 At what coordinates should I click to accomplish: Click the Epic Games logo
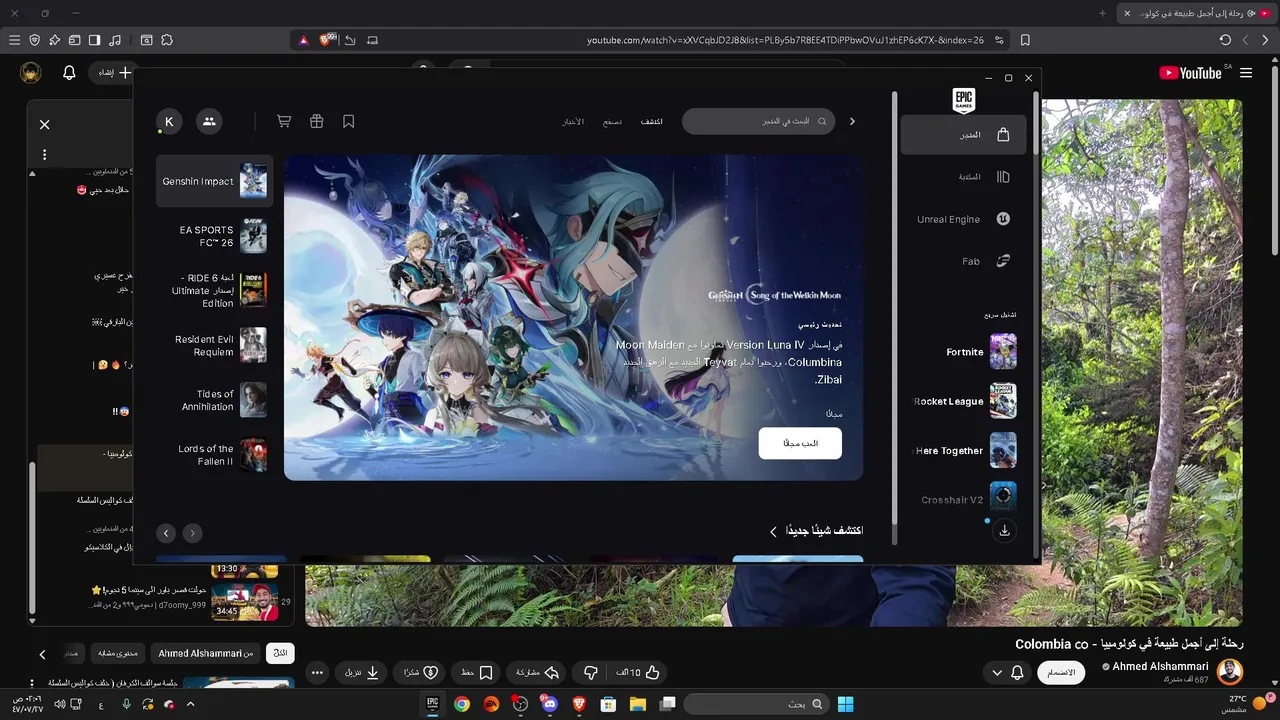point(963,100)
